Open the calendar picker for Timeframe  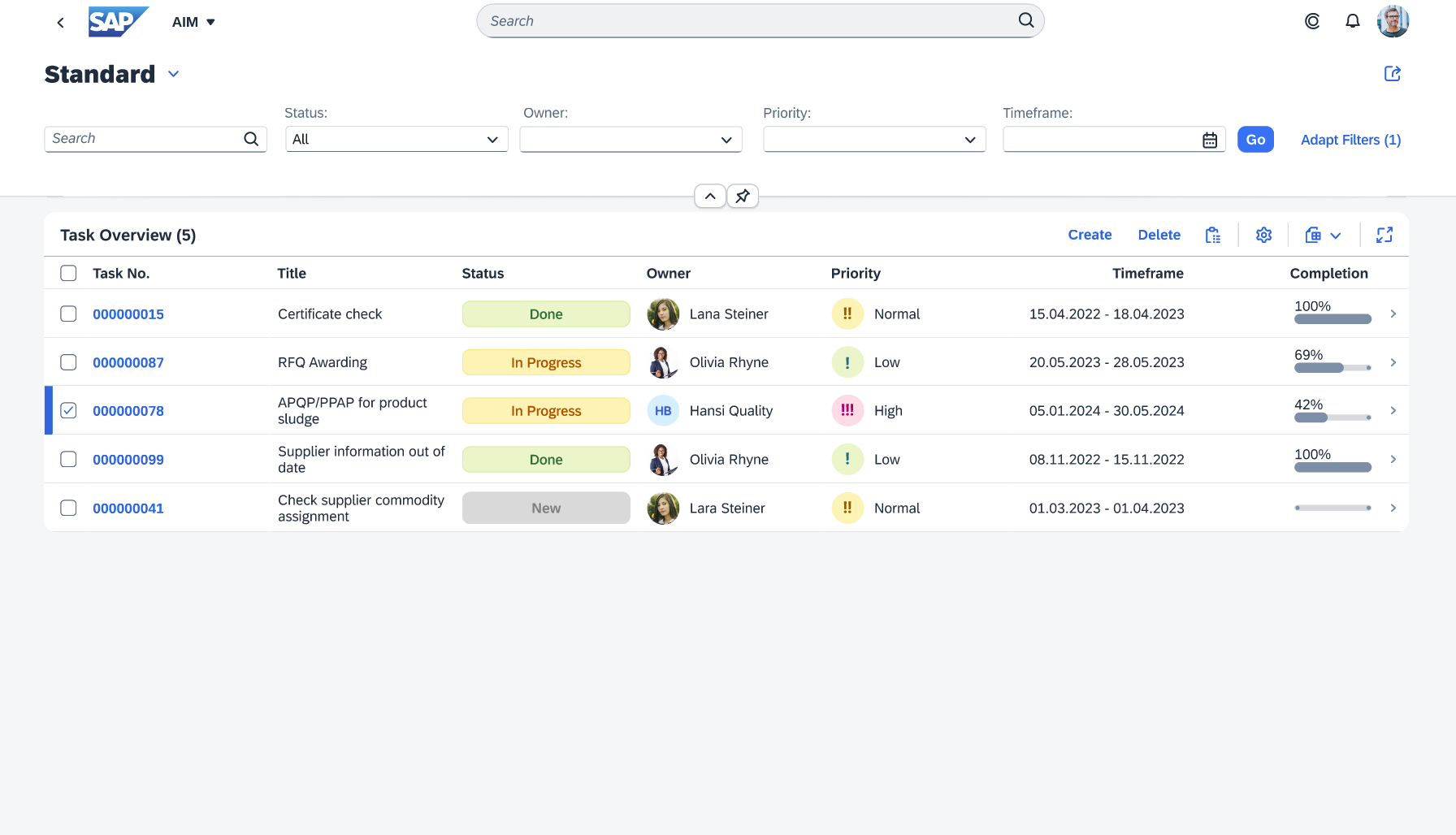1210,139
